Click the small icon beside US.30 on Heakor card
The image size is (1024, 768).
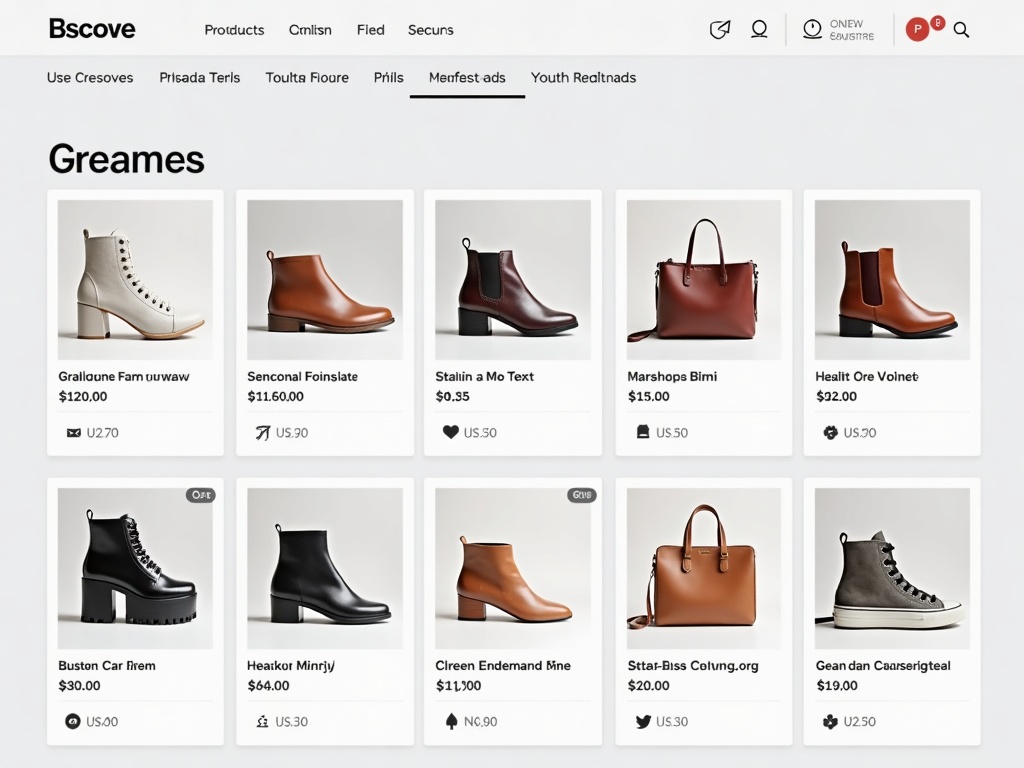pyautogui.click(x=263, y=721)
